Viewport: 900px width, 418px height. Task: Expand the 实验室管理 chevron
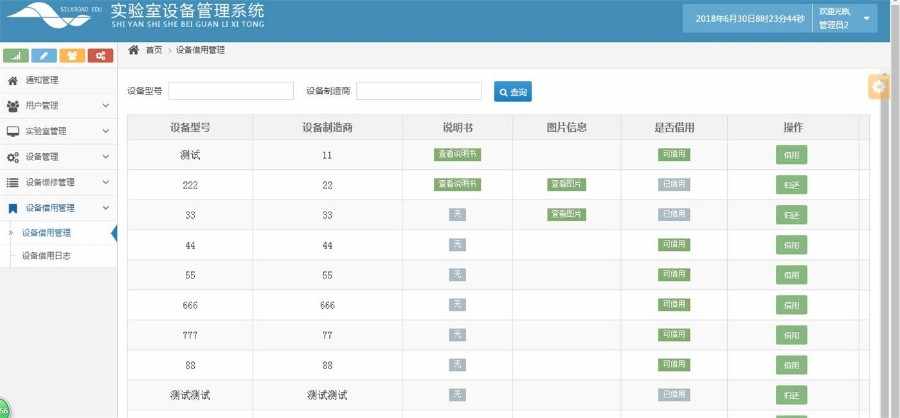(106, 131)
